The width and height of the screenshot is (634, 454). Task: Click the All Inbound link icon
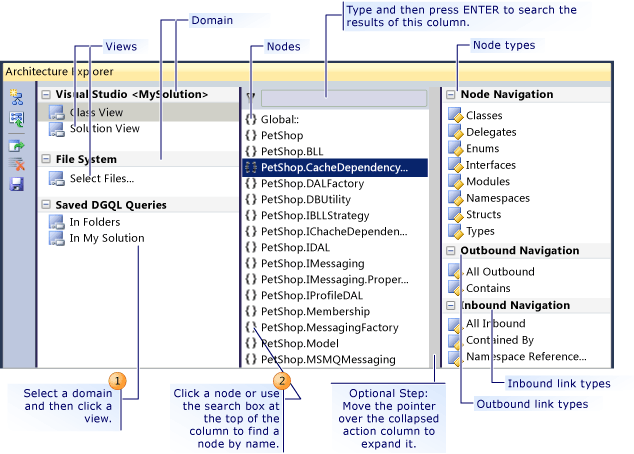tap(455, 325)
